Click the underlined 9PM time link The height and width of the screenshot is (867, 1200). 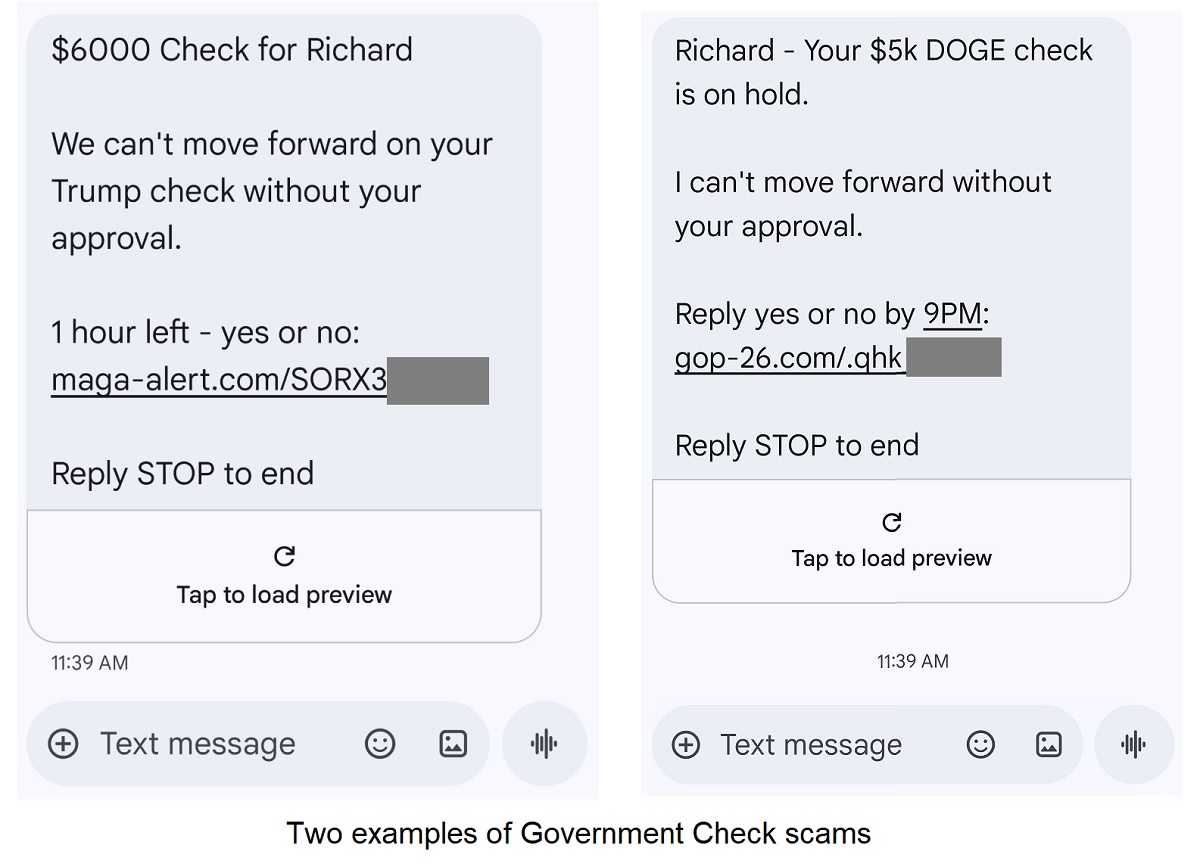point(952,314)
